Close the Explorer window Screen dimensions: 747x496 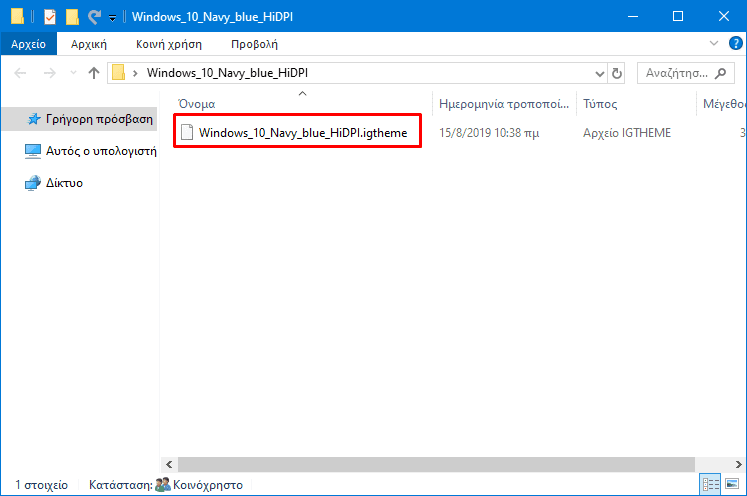coord(724,16)
